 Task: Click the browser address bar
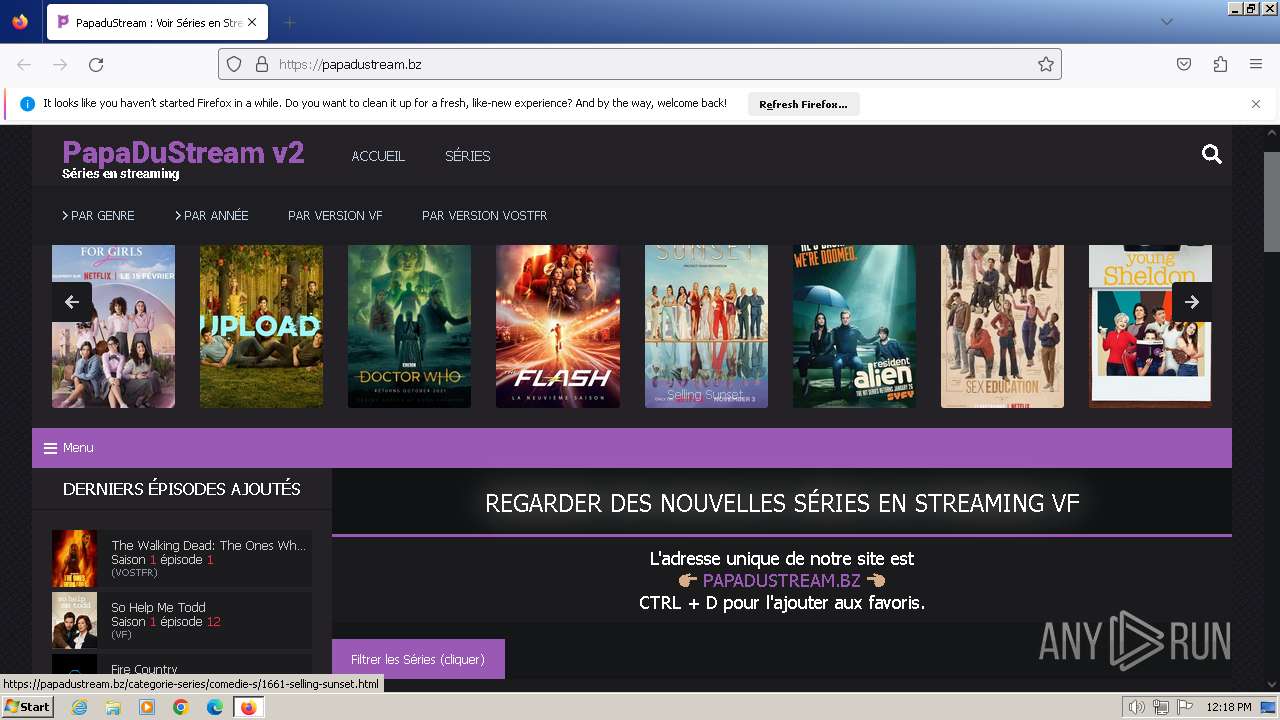point(640,64)
